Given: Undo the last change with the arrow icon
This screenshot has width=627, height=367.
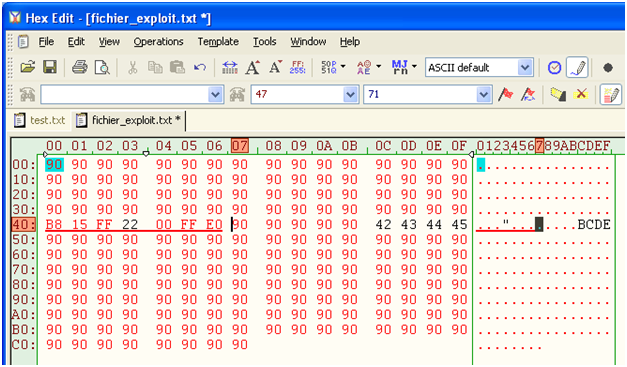Looking at the screenshot, I should (x=200, y=67).
